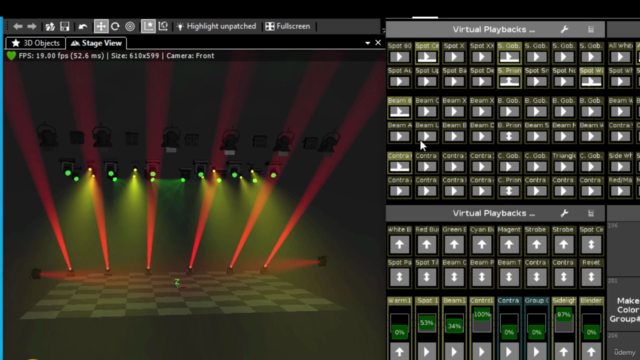The height and width of the screenshot is (360, 640).
Task: Click the forward arrow in the stage toolbar
Action: (32, 27)
